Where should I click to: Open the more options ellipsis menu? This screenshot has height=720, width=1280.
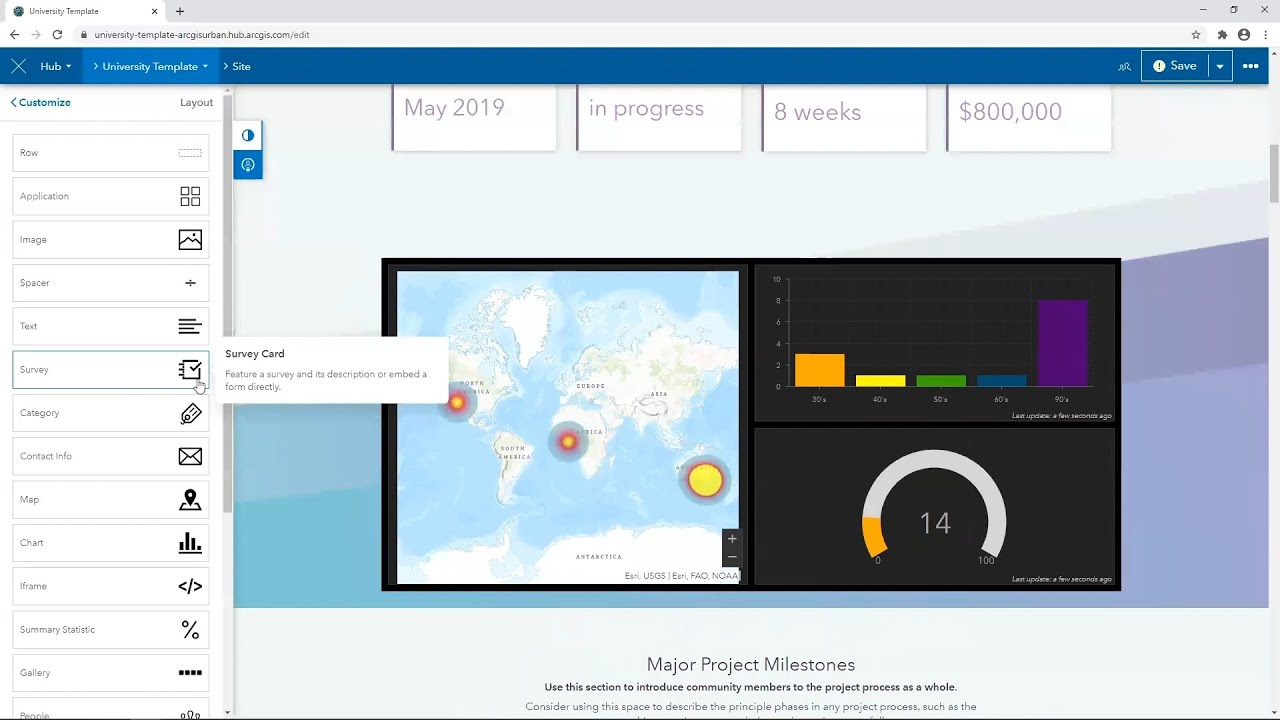pos(1251,66)
